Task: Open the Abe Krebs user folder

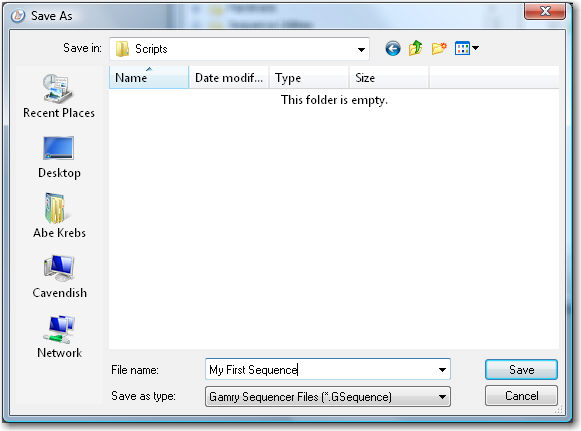Action: click(59, 216)
